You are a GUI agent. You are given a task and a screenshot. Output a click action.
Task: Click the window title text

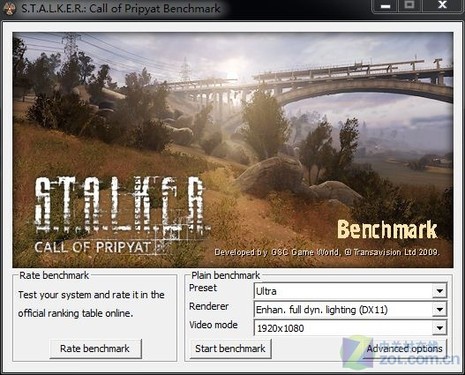(x=121, y=8)
